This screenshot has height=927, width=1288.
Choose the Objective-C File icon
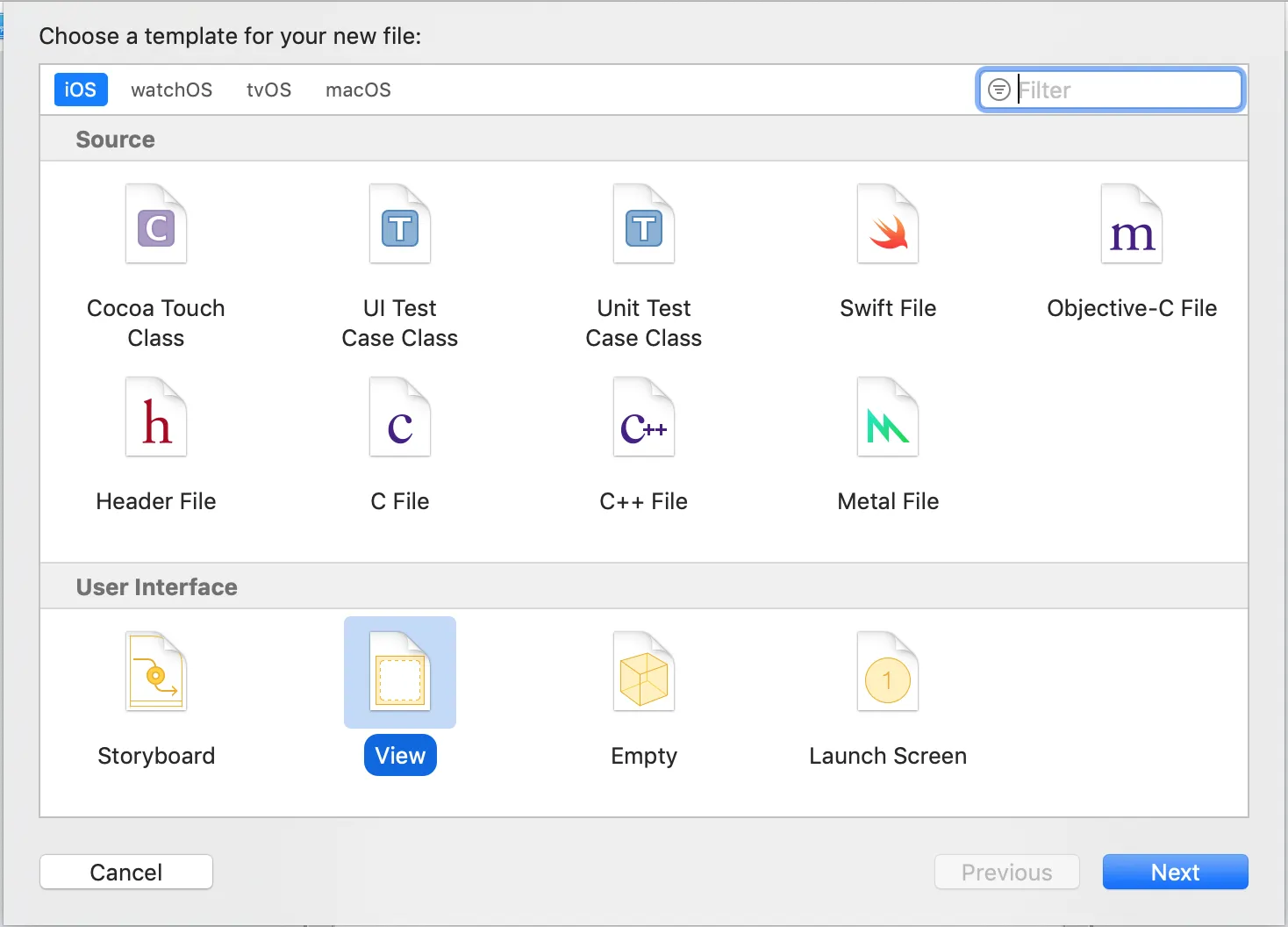[1132, 224]
